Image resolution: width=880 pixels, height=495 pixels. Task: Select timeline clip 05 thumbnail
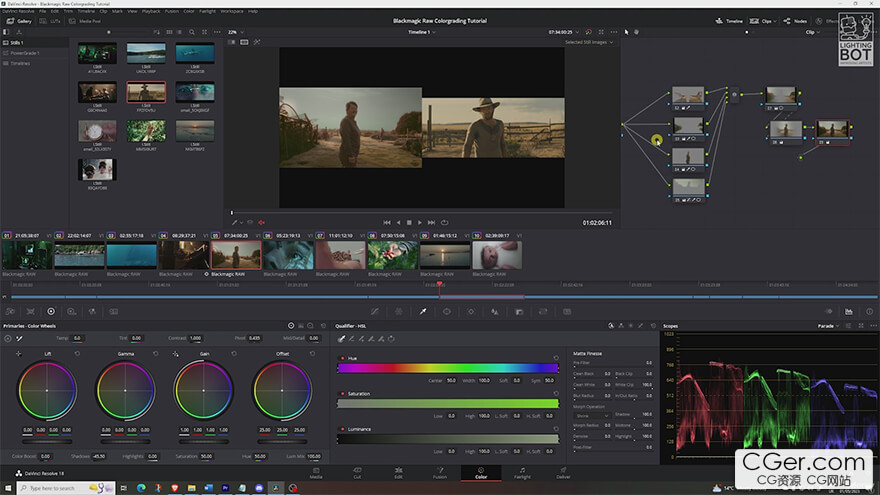click(x=236, y=255)
